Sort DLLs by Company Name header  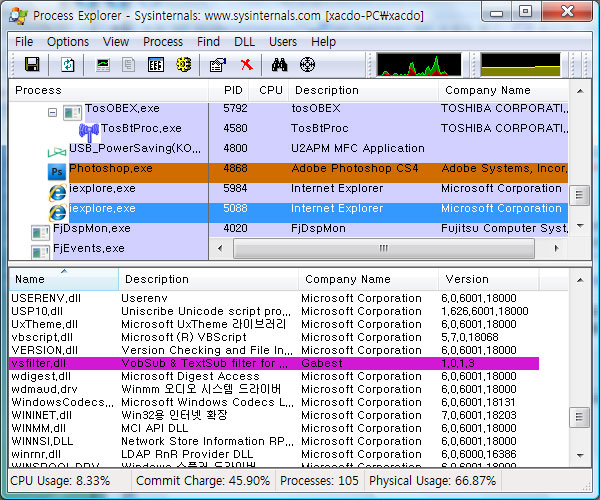[x=368, y=279]
